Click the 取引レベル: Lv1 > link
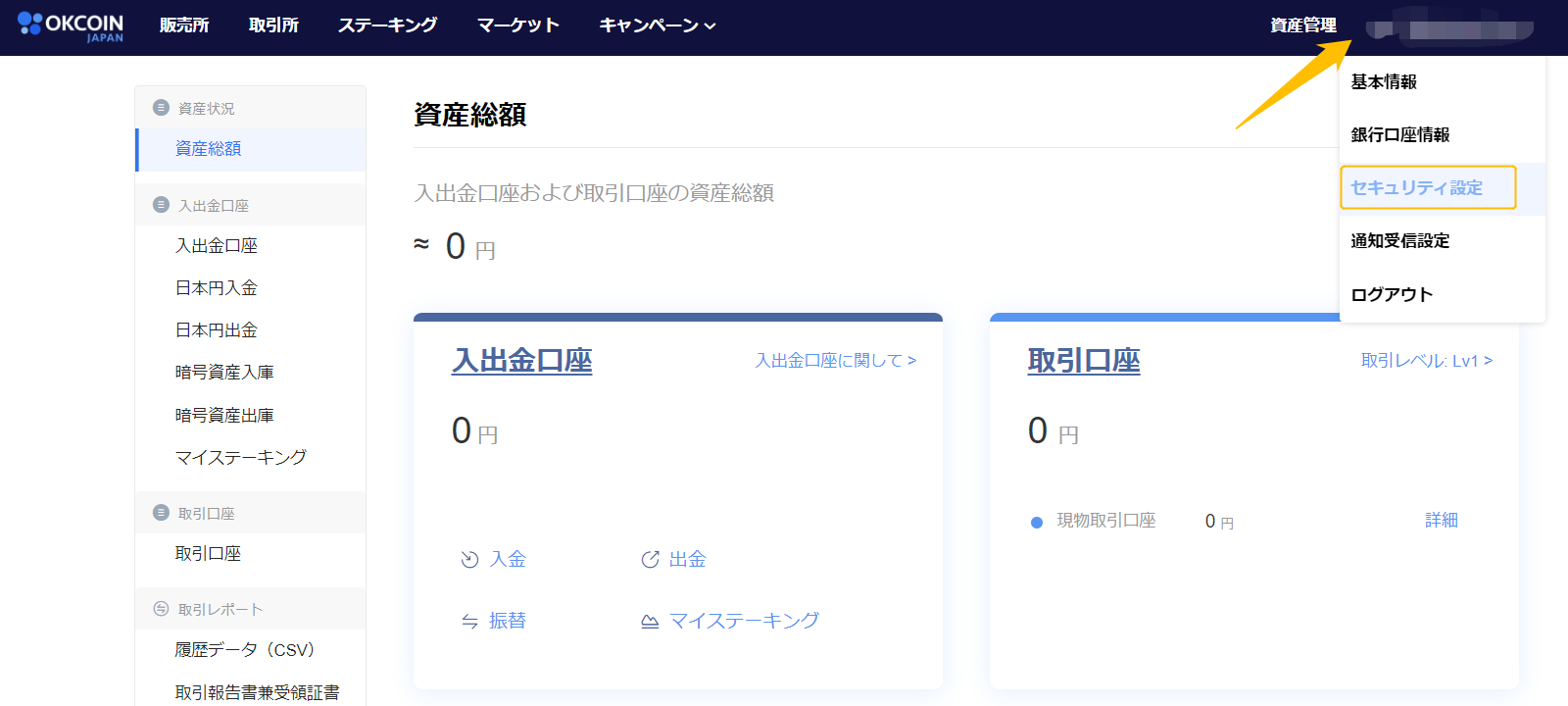 (x=1427, y=361)
